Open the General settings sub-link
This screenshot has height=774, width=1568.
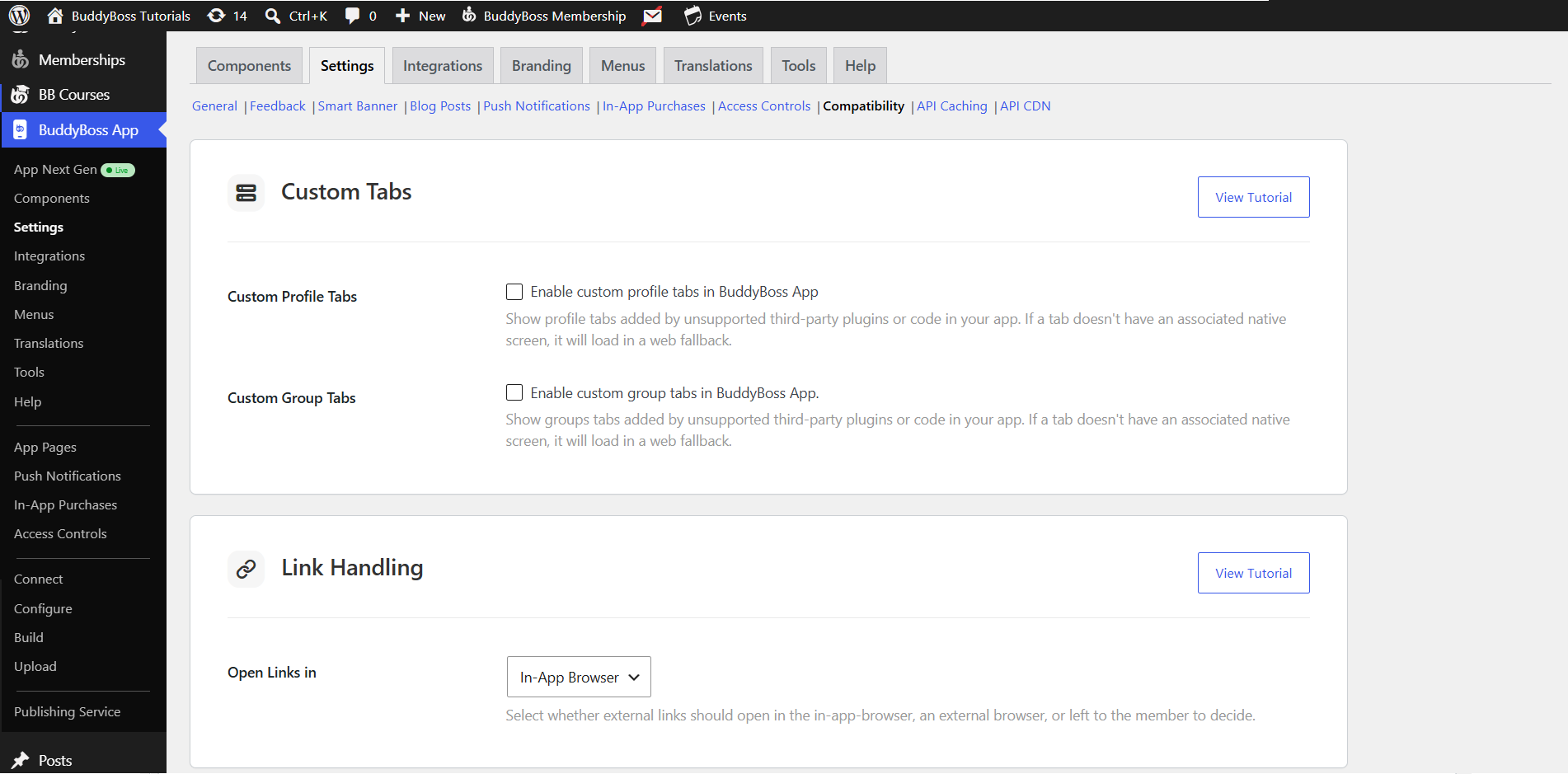pyautogui.click(x=214, y=106)
